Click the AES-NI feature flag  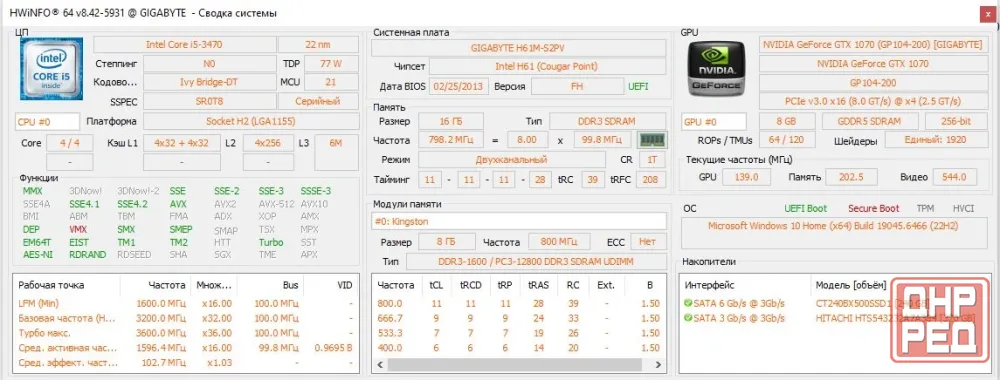tap(37, 255)
